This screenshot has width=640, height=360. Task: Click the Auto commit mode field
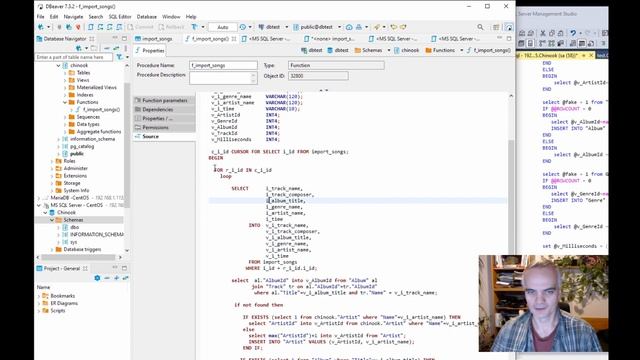(222, 27)
